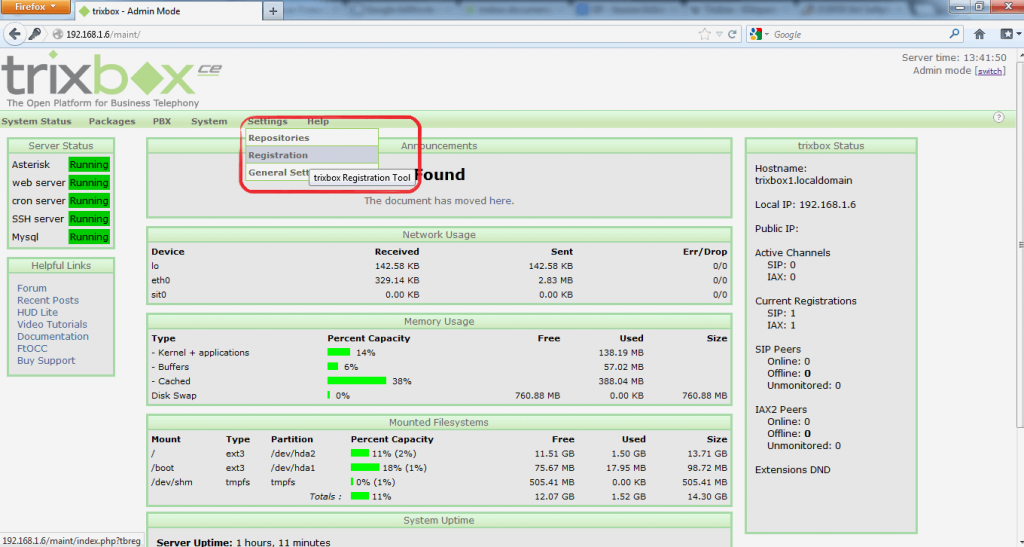The height and width of the screenshot is (547, 1024).
Task: Click the /boot 18% capacity bar
Action: click(x=365, y=468)
